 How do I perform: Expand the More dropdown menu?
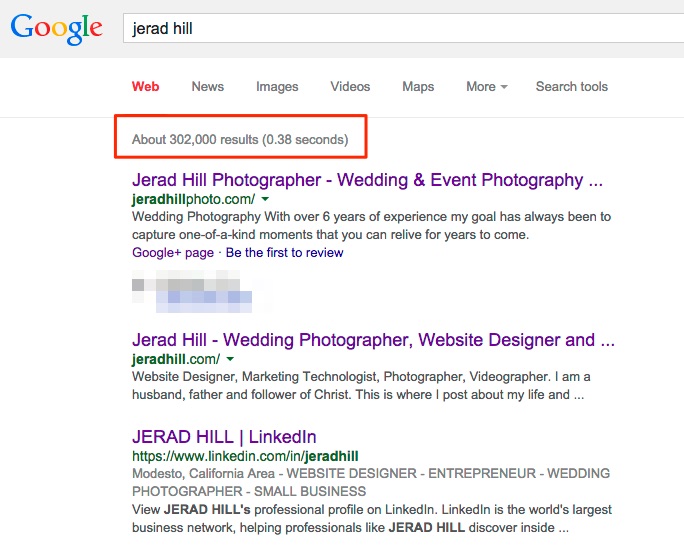487,86
